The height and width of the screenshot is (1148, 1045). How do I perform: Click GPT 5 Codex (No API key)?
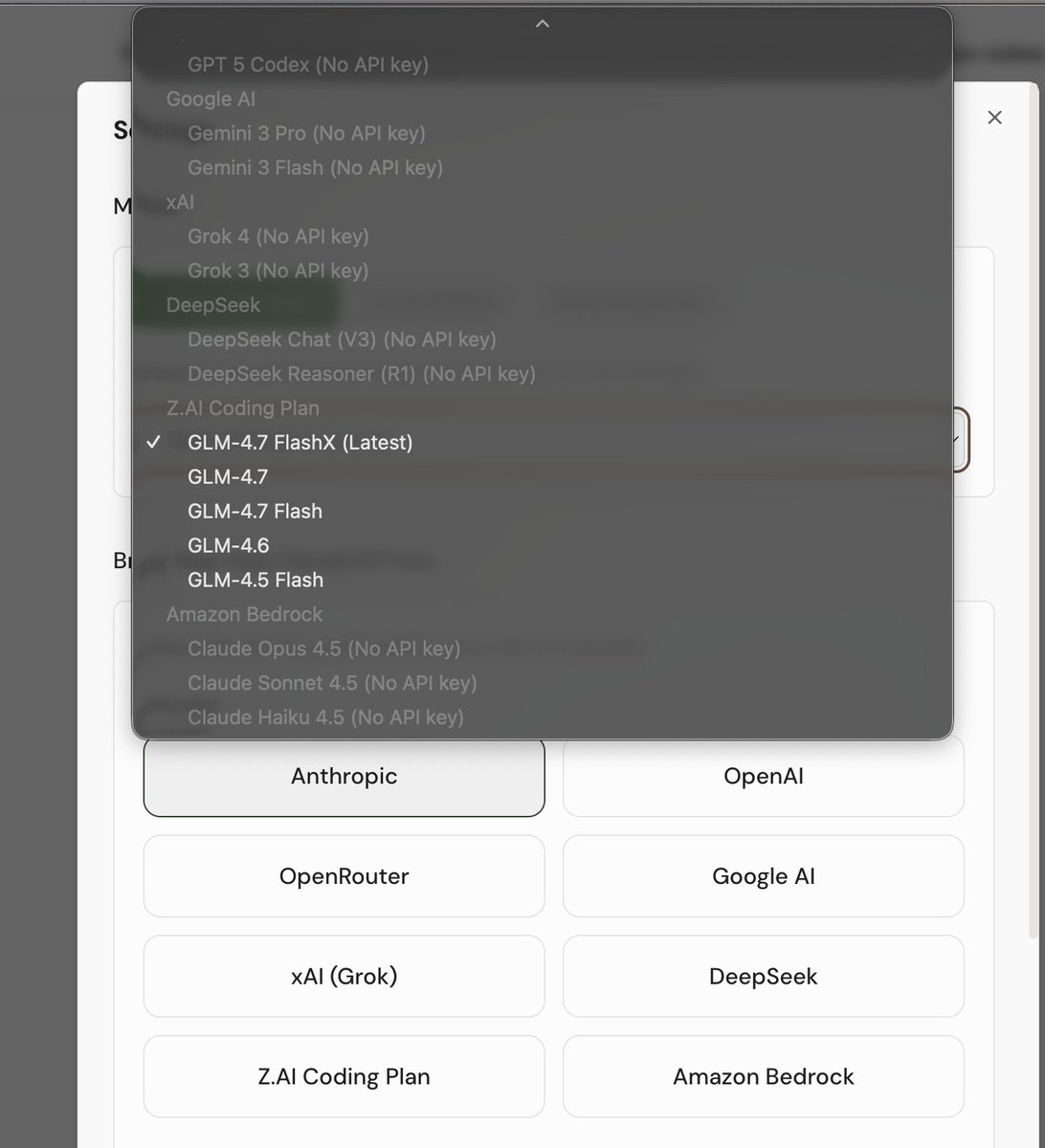point(542,64)
